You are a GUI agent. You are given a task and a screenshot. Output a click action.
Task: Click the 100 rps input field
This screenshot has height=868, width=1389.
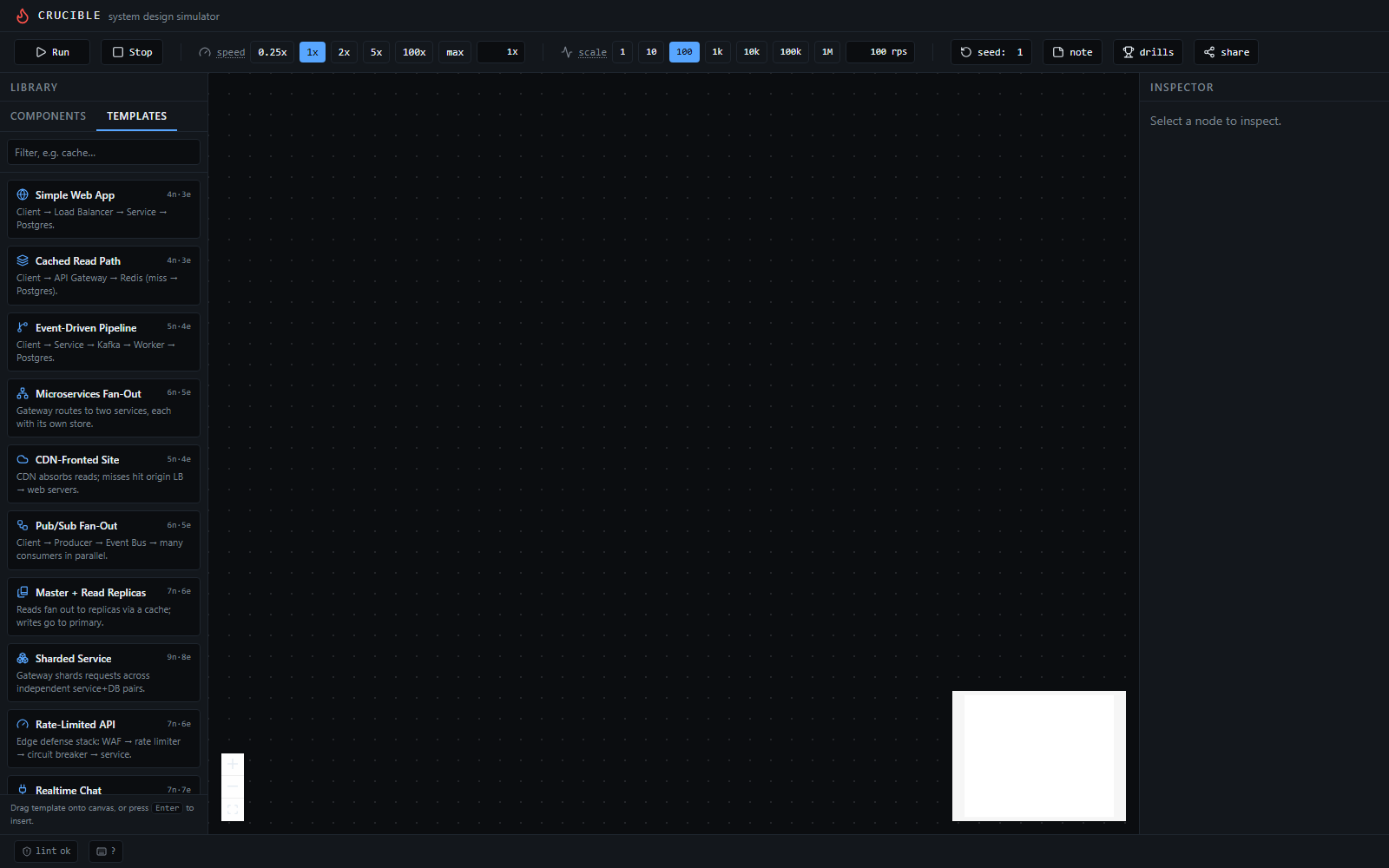(880, 52)
